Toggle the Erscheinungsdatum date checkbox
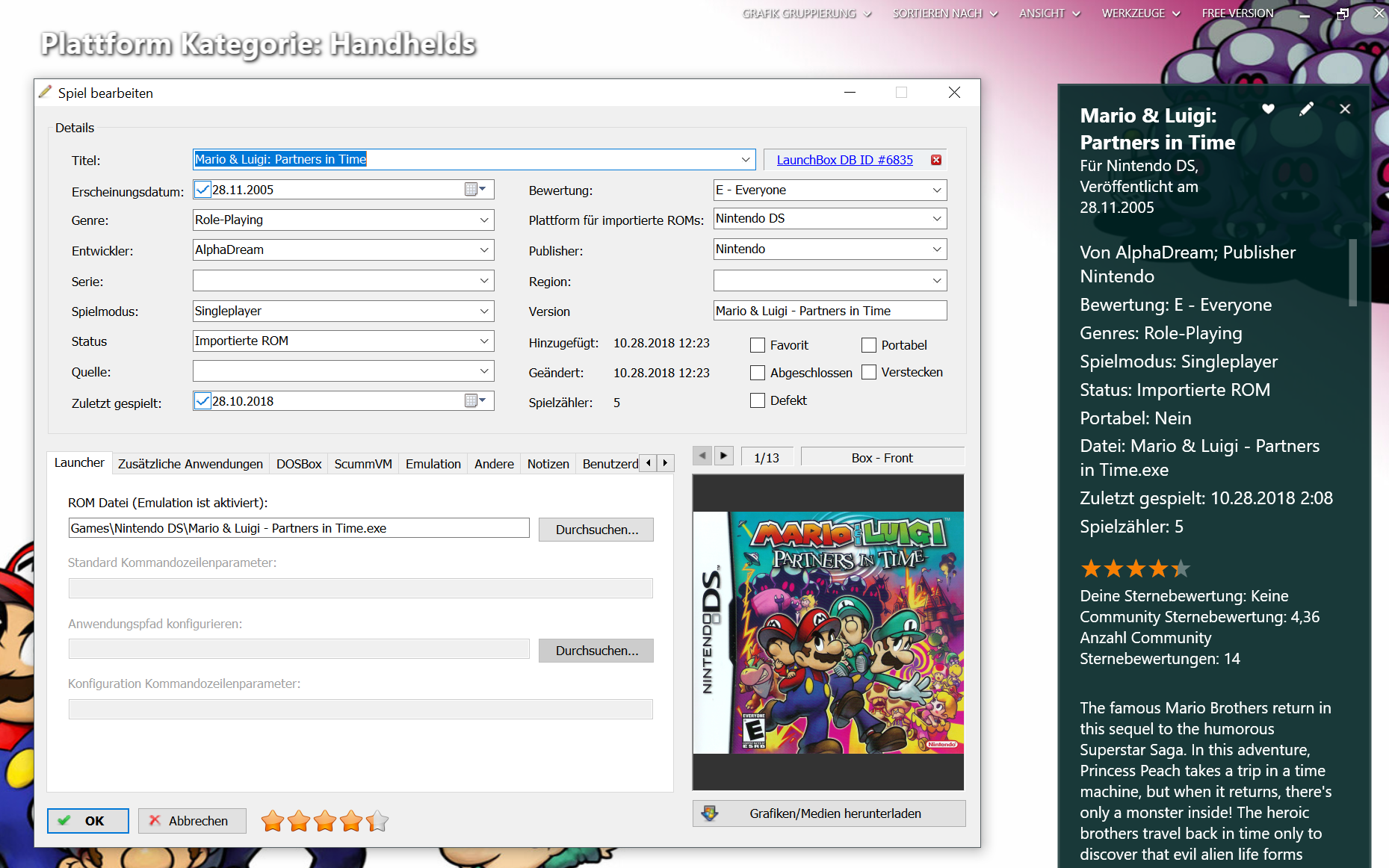This screenshot has width=1389, height=868. (x=202, y=190)
